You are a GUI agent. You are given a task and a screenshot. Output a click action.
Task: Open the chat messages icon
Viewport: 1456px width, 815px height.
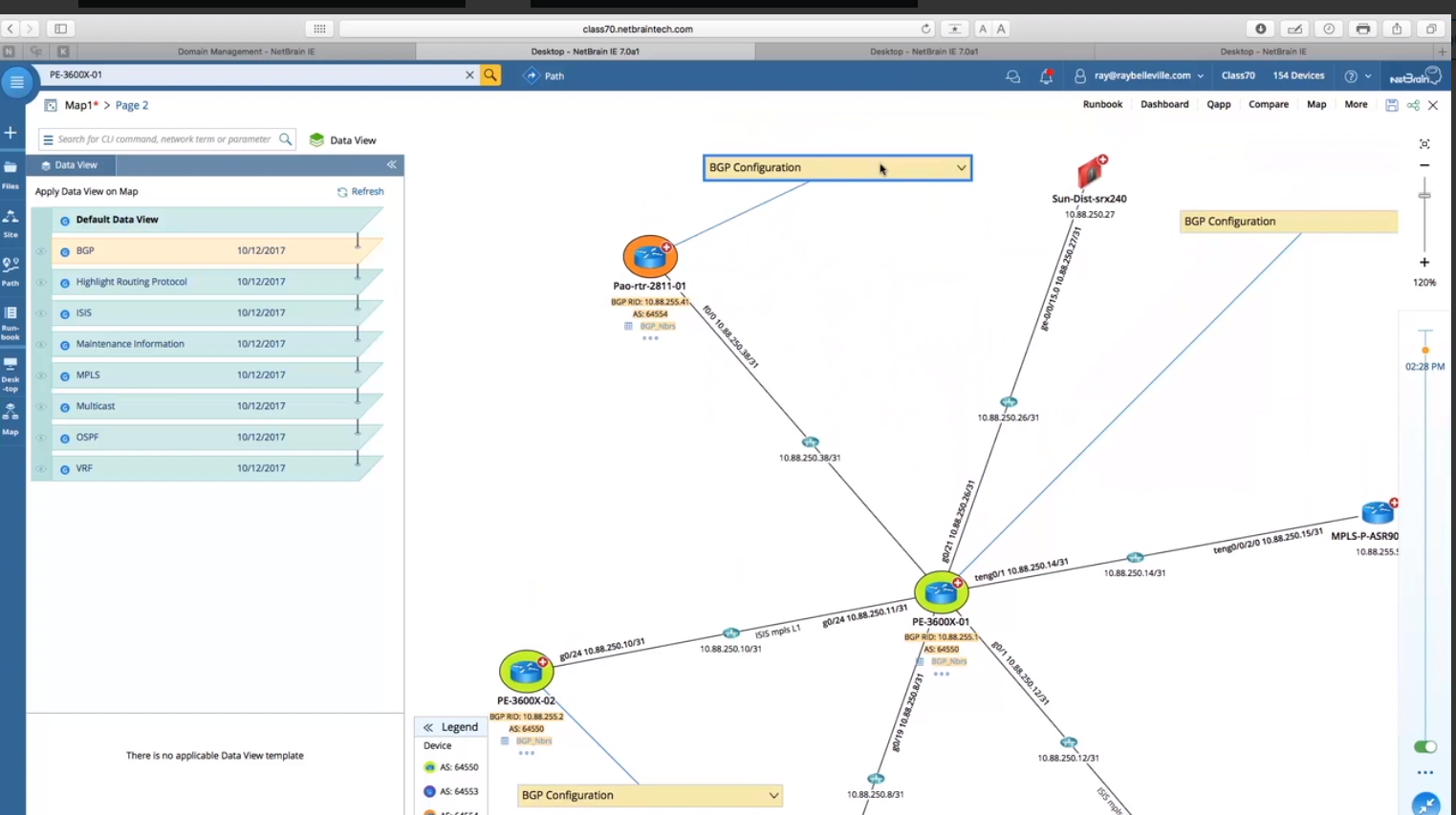(1012, 75)
